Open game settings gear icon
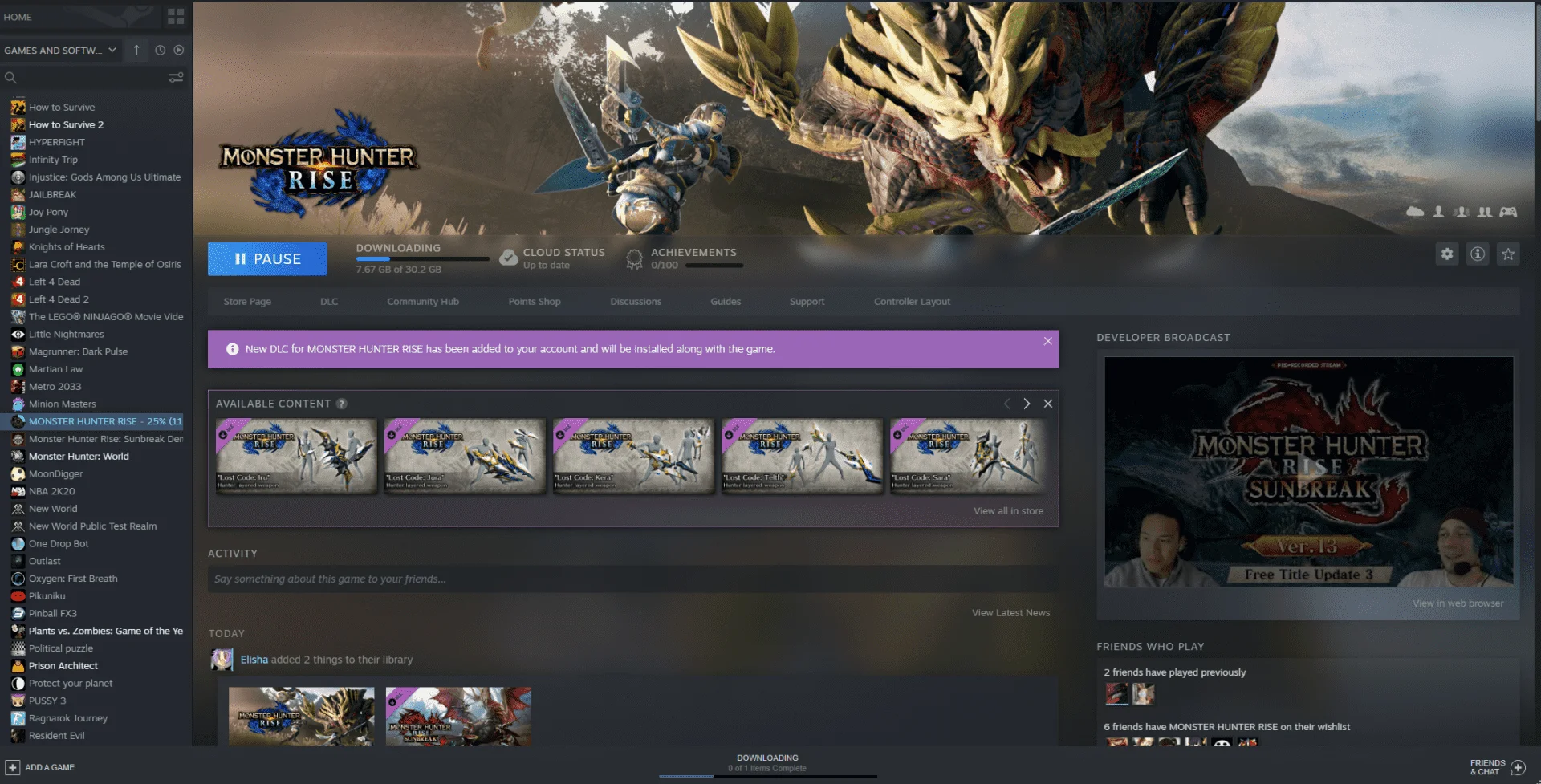 [1447, 254]
